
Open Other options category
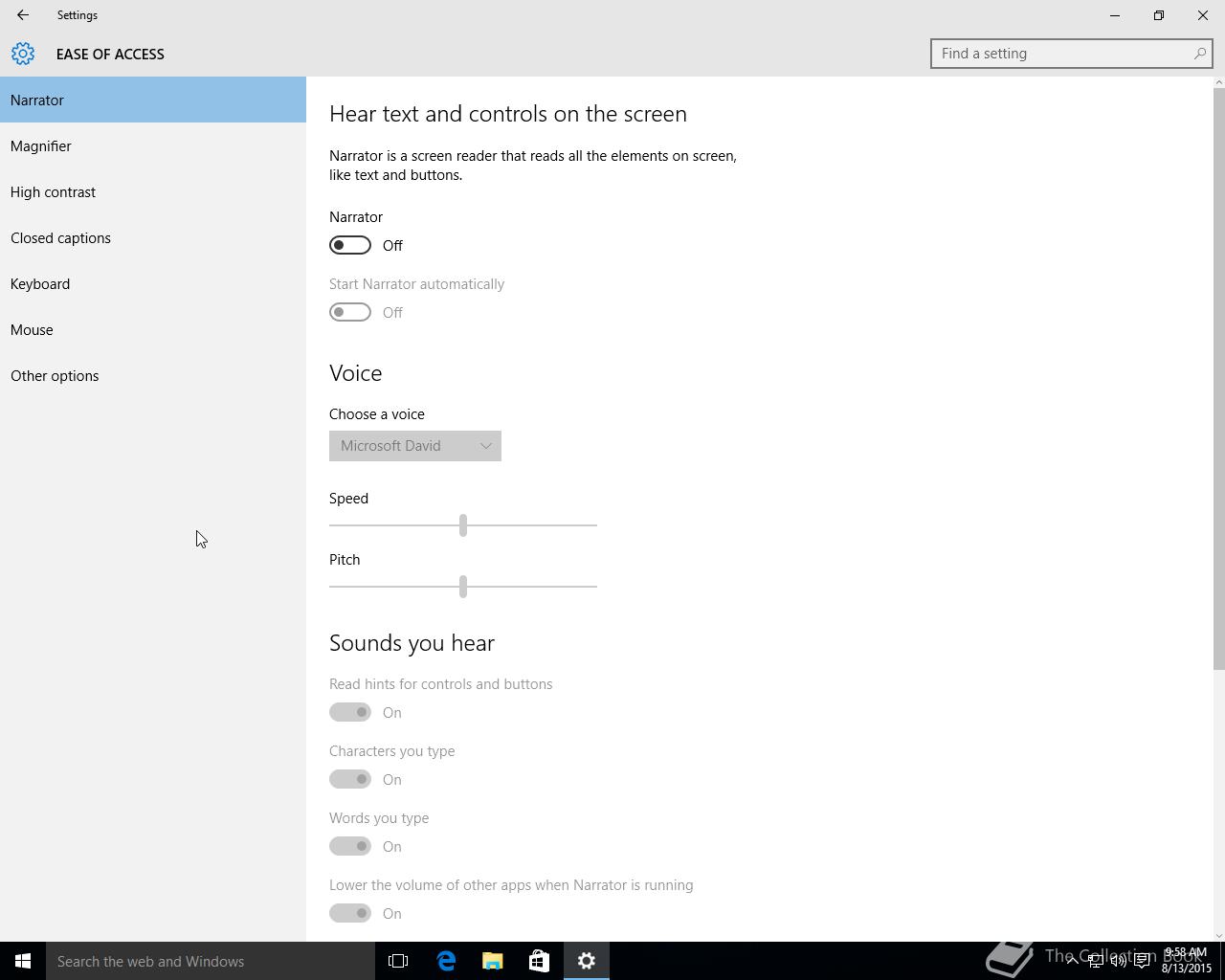[153, 375]
